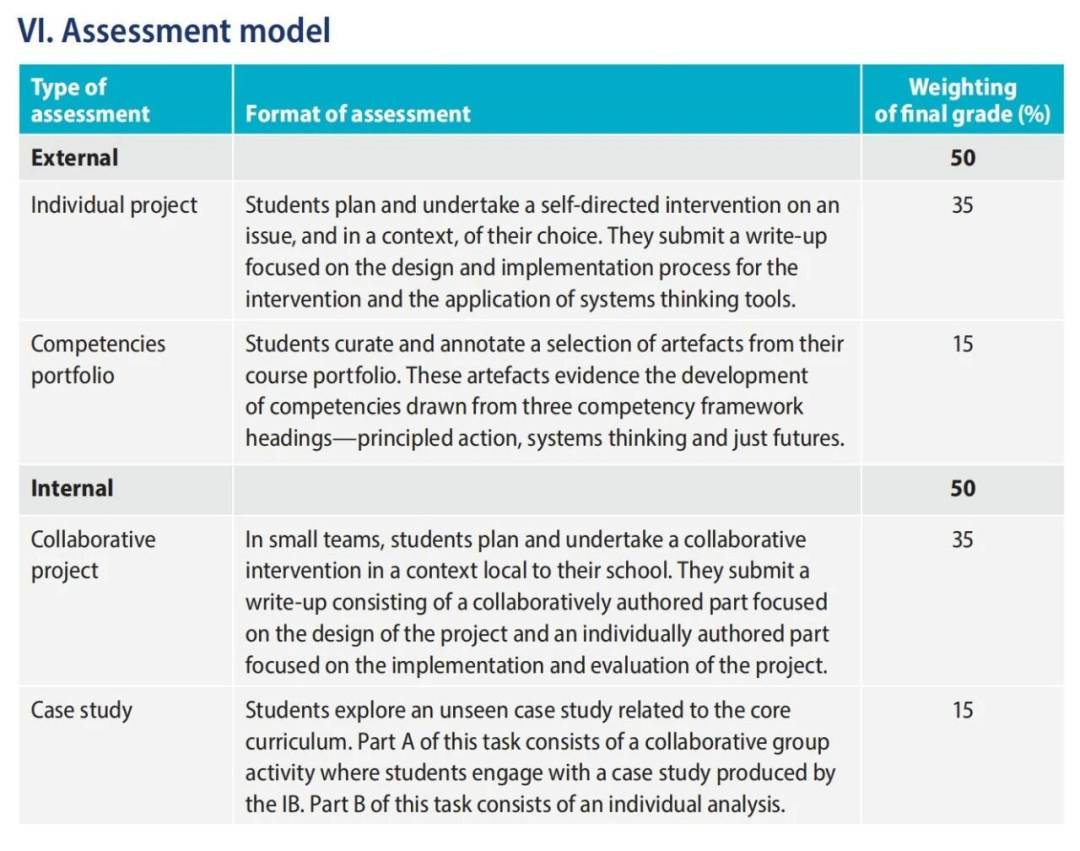Select the "Weighting of final grade (%)" header
The height and width of the screenshot is (851, 1080).
coord(962,100)
